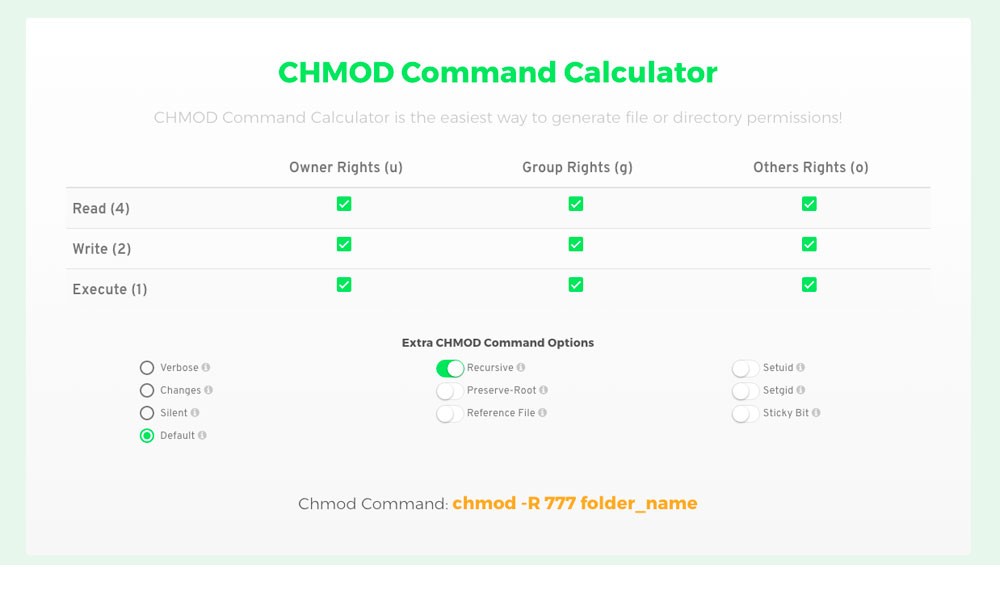Turn off the Recursive toggle
Viewport: 1000px width, 600px height.
click(450, 368)
